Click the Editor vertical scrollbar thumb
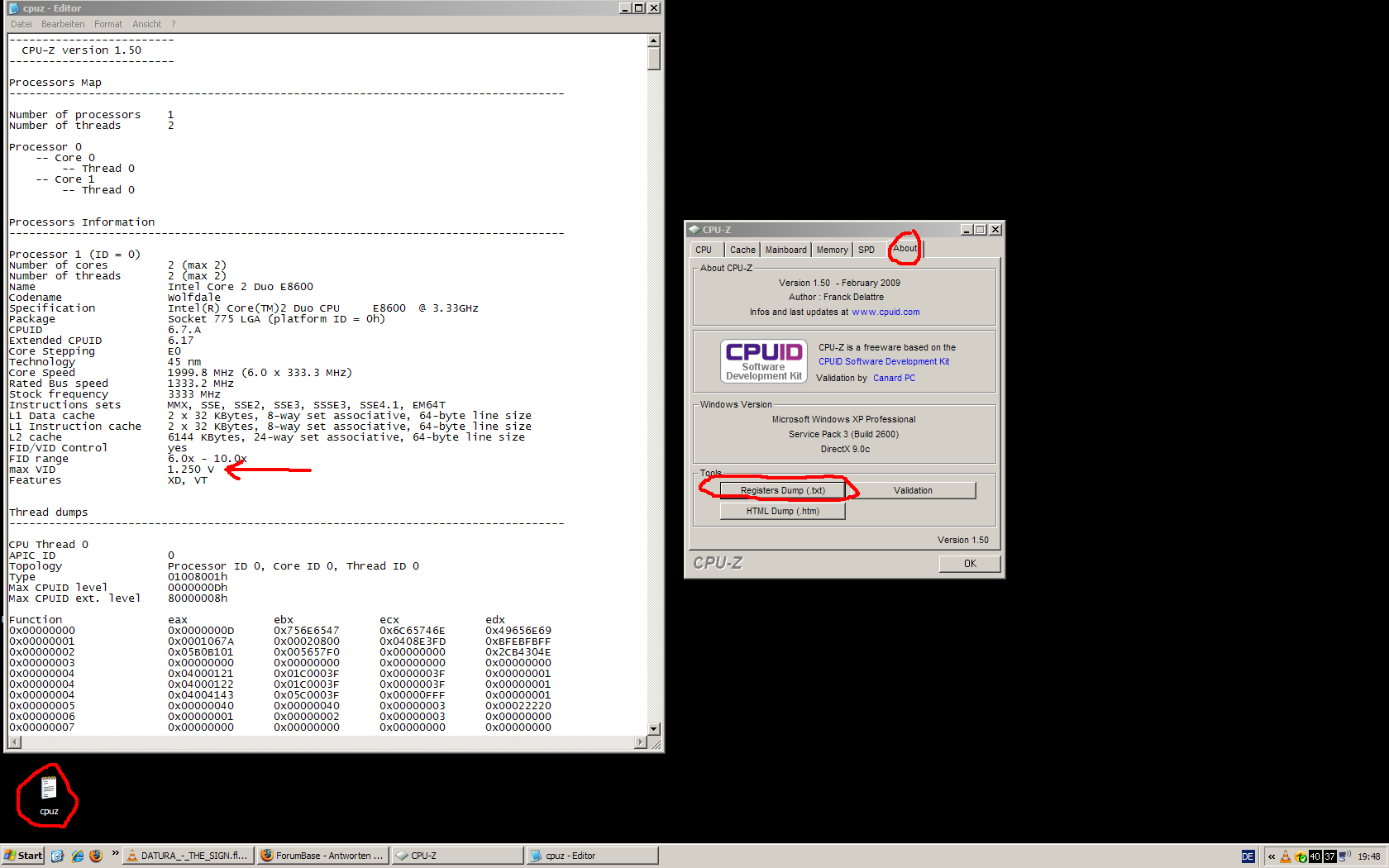Screen dimensions: 1389x868 (x=654, y=59)
